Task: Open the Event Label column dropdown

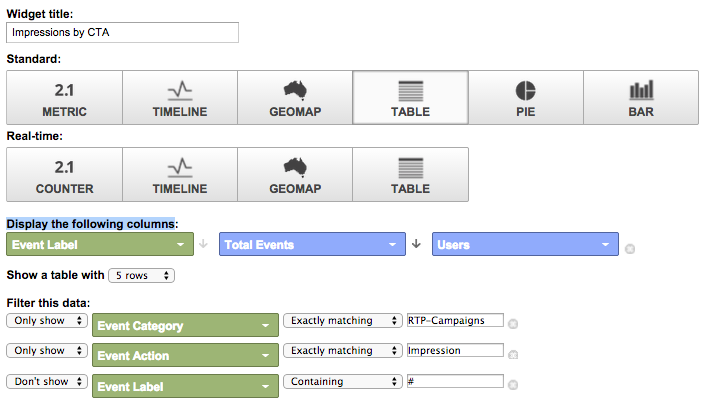Action: pos(99,244)
